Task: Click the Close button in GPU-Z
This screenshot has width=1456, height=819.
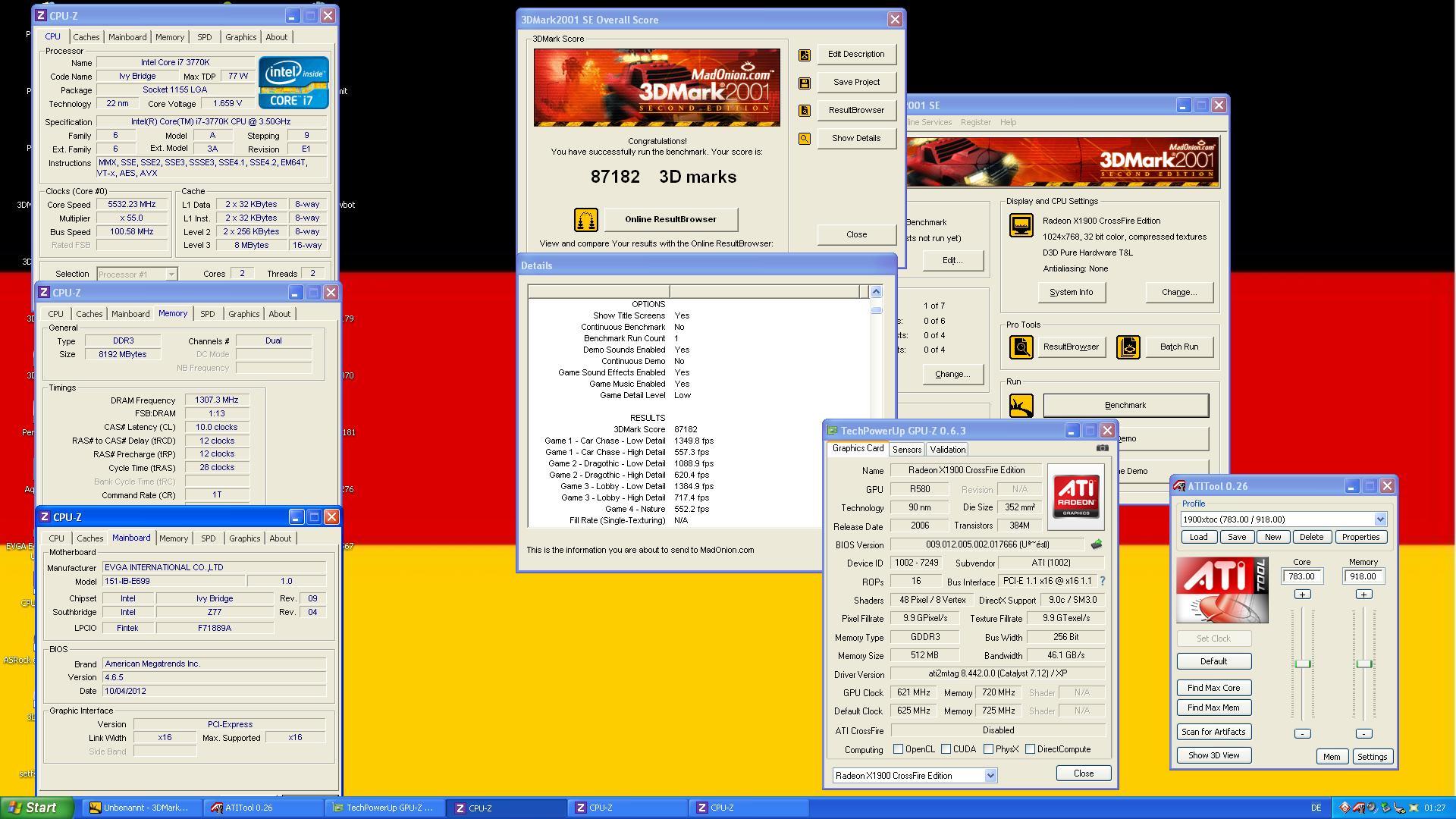Action: coord(1084,773)
